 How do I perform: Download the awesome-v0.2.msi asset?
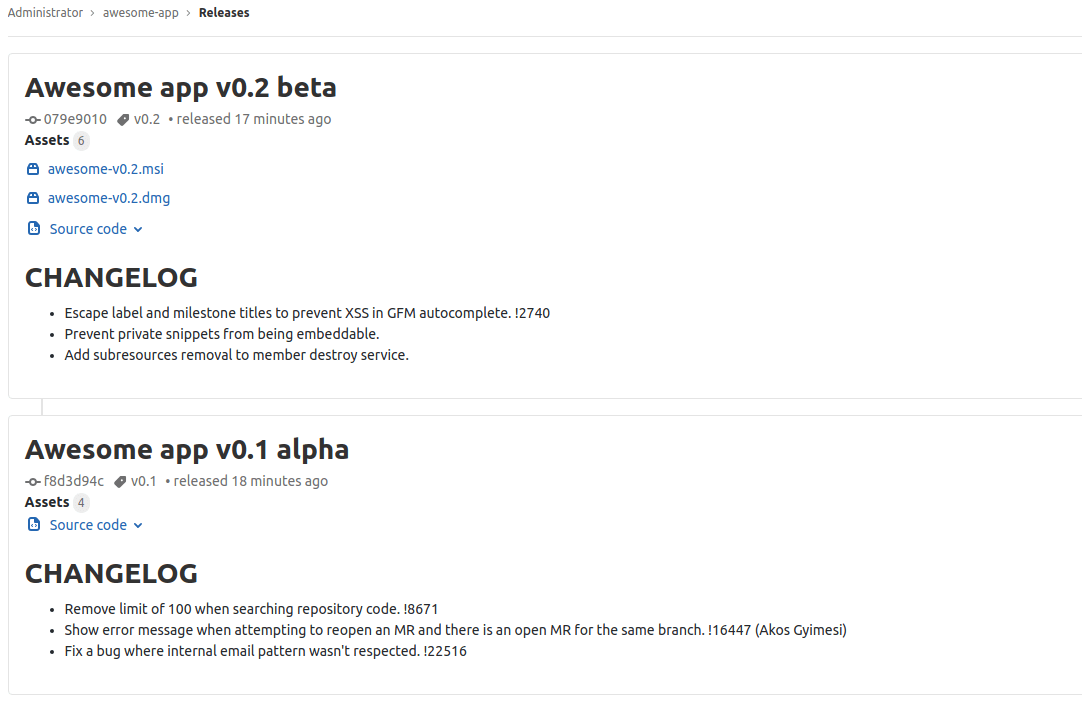108,169
